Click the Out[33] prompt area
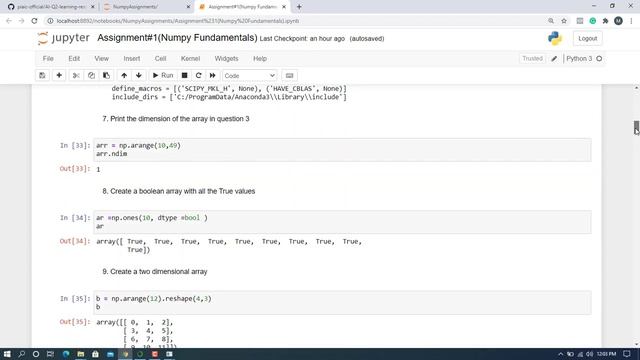This screenshot has width=640, height=360. (75, 169)
